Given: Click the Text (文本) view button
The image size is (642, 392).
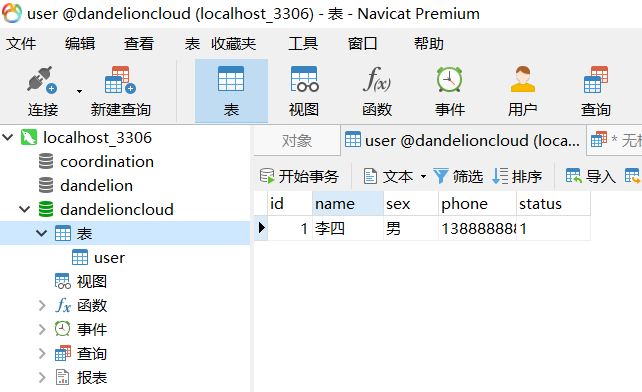Looking at the screenshot, I should 388,176.
